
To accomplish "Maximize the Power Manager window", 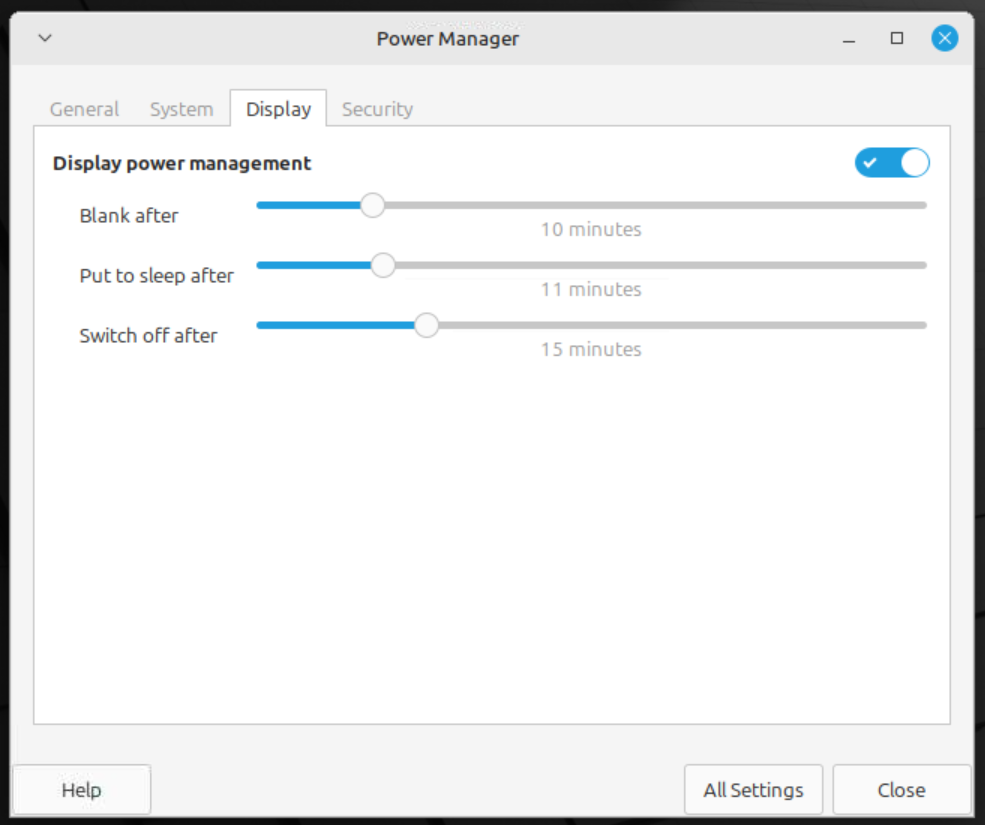I will click(x=896, y=38).
